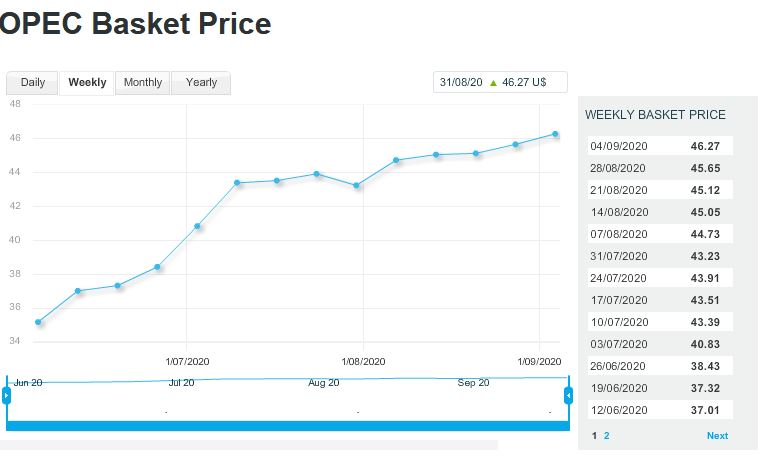
Task: Switch to the Daily tab
Action: [32, 83]
